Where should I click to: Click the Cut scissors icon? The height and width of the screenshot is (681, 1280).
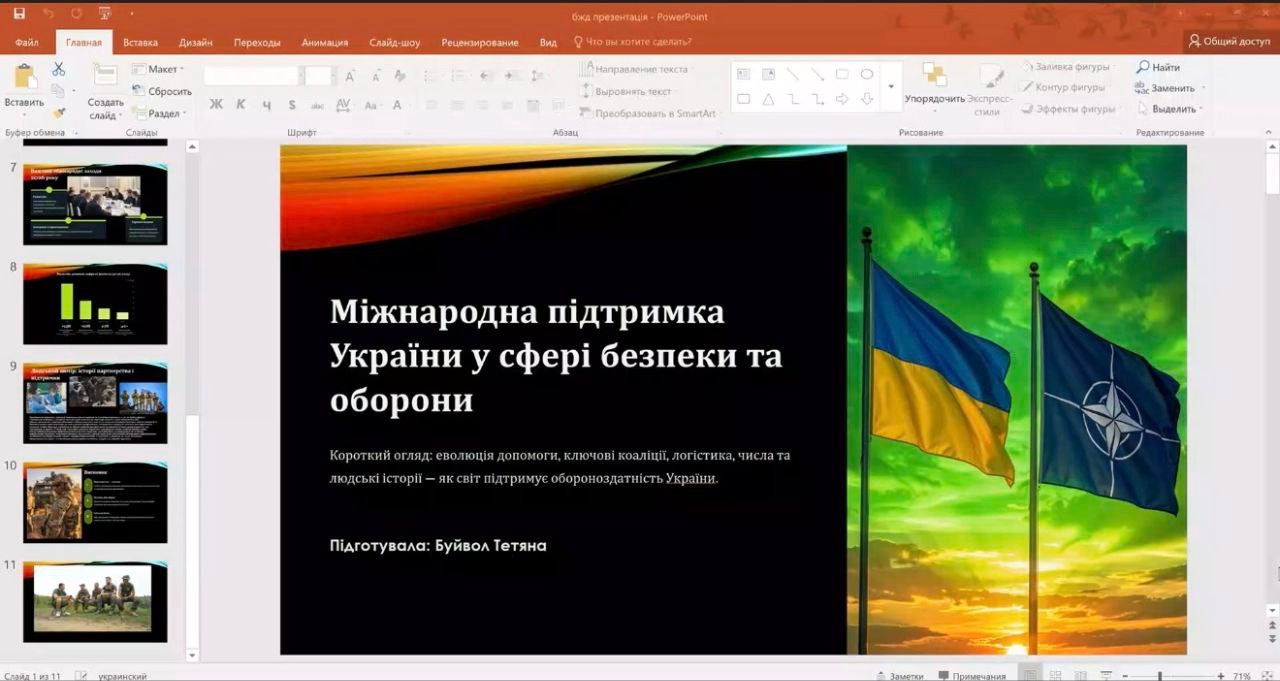58,69
